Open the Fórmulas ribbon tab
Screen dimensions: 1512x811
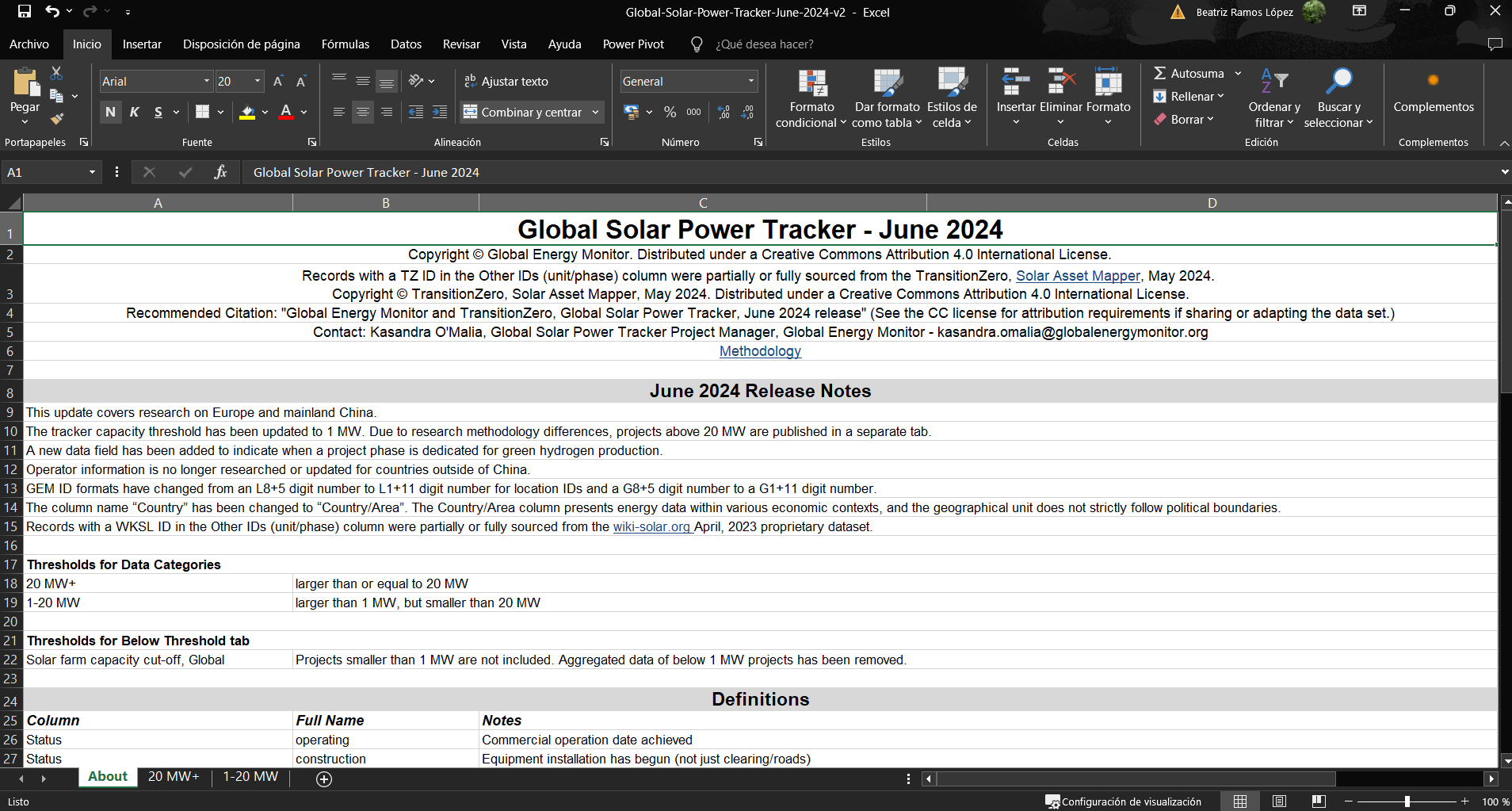pyautogui.click(x=345, y=44)
